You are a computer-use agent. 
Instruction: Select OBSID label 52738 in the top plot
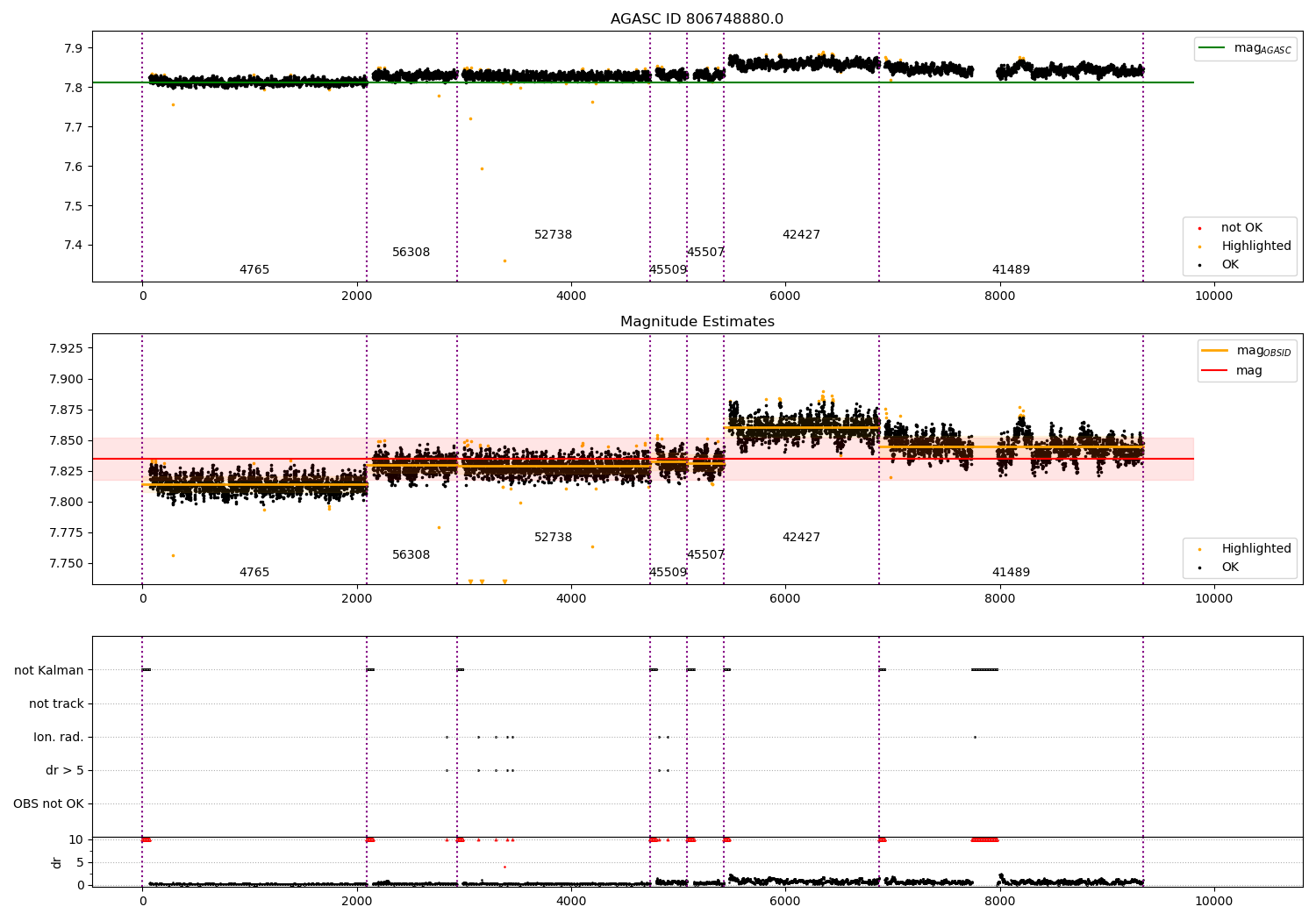[x=553, y=234]
